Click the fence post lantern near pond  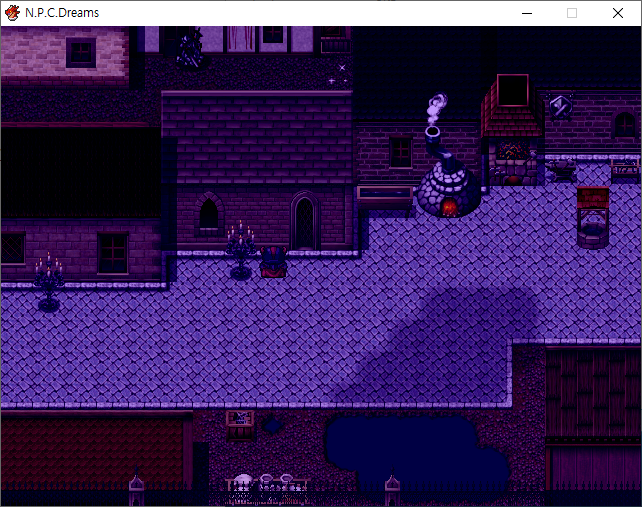click(x=392, y=485)
